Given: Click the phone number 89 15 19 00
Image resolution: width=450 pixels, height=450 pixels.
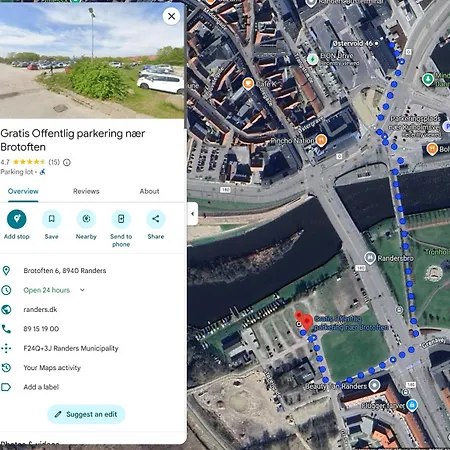Looking at the screenshot, I should click(x=41, y=329).
